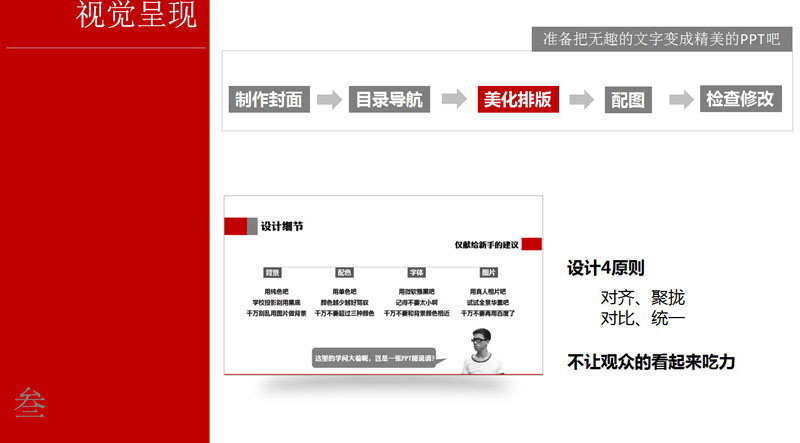
Task: Select the 检查修改 step box
Action: click(x=740, y=99)
